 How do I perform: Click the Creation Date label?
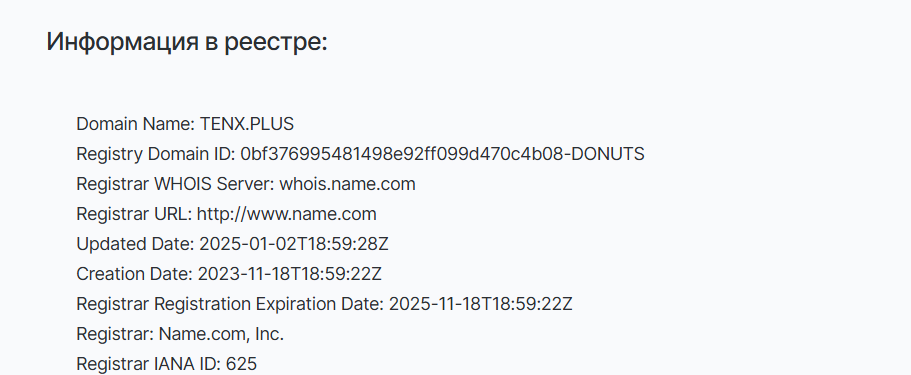pos(134,274)
